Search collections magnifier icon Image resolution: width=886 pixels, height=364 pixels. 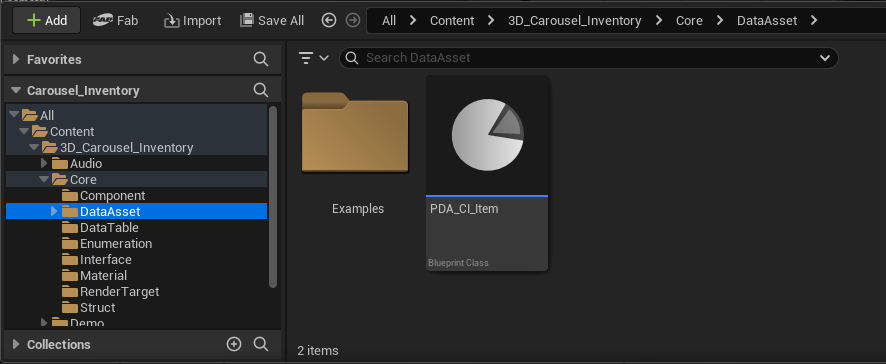click(x=260, y=344)
